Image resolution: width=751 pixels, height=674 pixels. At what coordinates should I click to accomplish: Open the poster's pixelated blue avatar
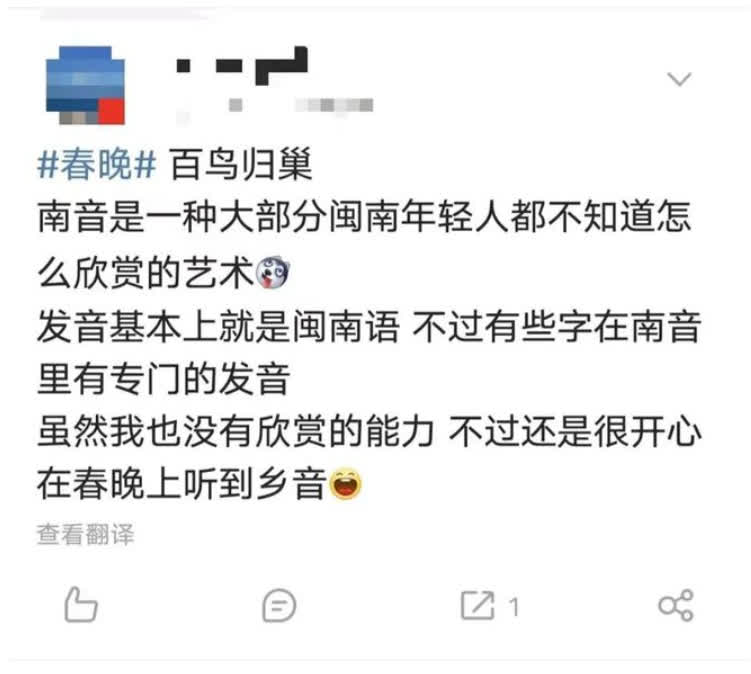(85, 85)
